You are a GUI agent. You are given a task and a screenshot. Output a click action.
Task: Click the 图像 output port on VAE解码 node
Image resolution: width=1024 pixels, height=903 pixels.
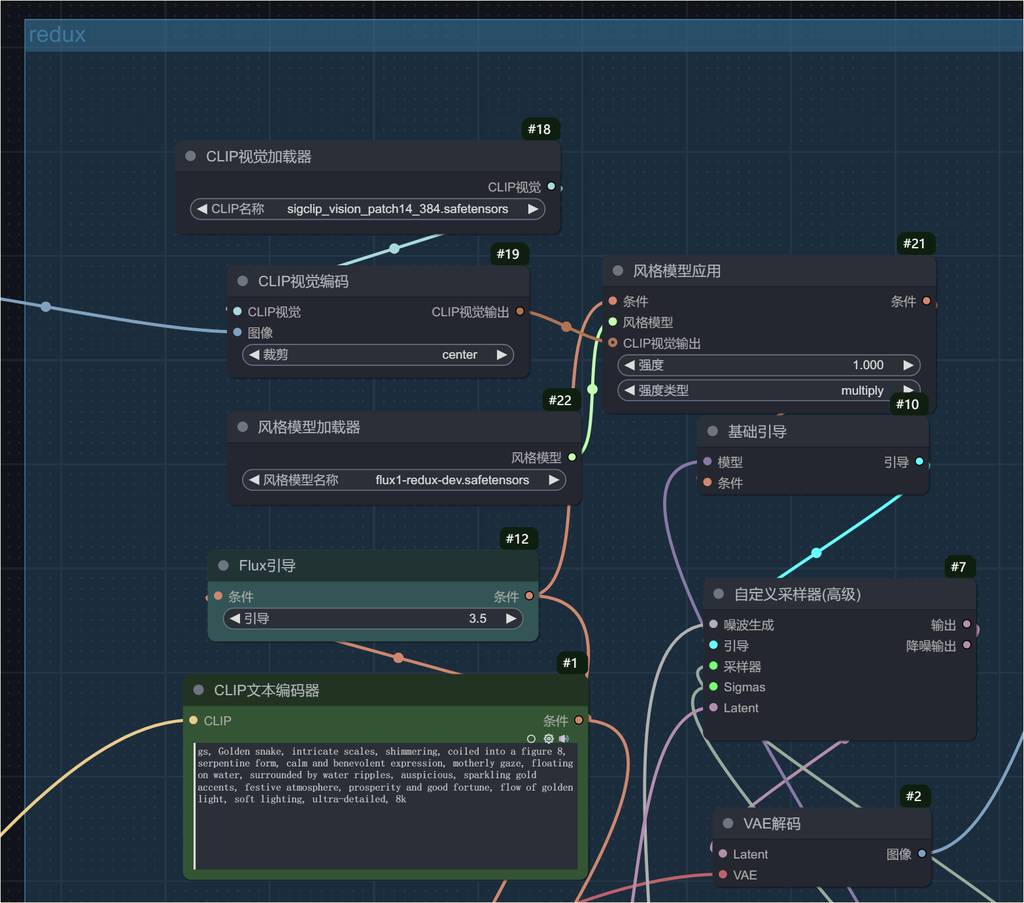(x=922, y=854)
